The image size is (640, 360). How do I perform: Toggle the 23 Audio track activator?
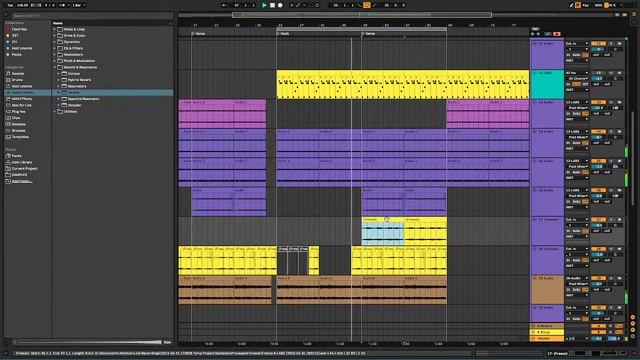click(x=598, y=102)
